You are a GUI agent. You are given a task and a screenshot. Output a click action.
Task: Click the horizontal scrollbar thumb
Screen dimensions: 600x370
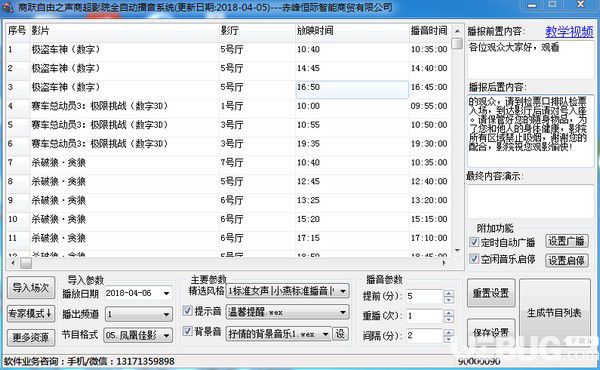point(26,263)
